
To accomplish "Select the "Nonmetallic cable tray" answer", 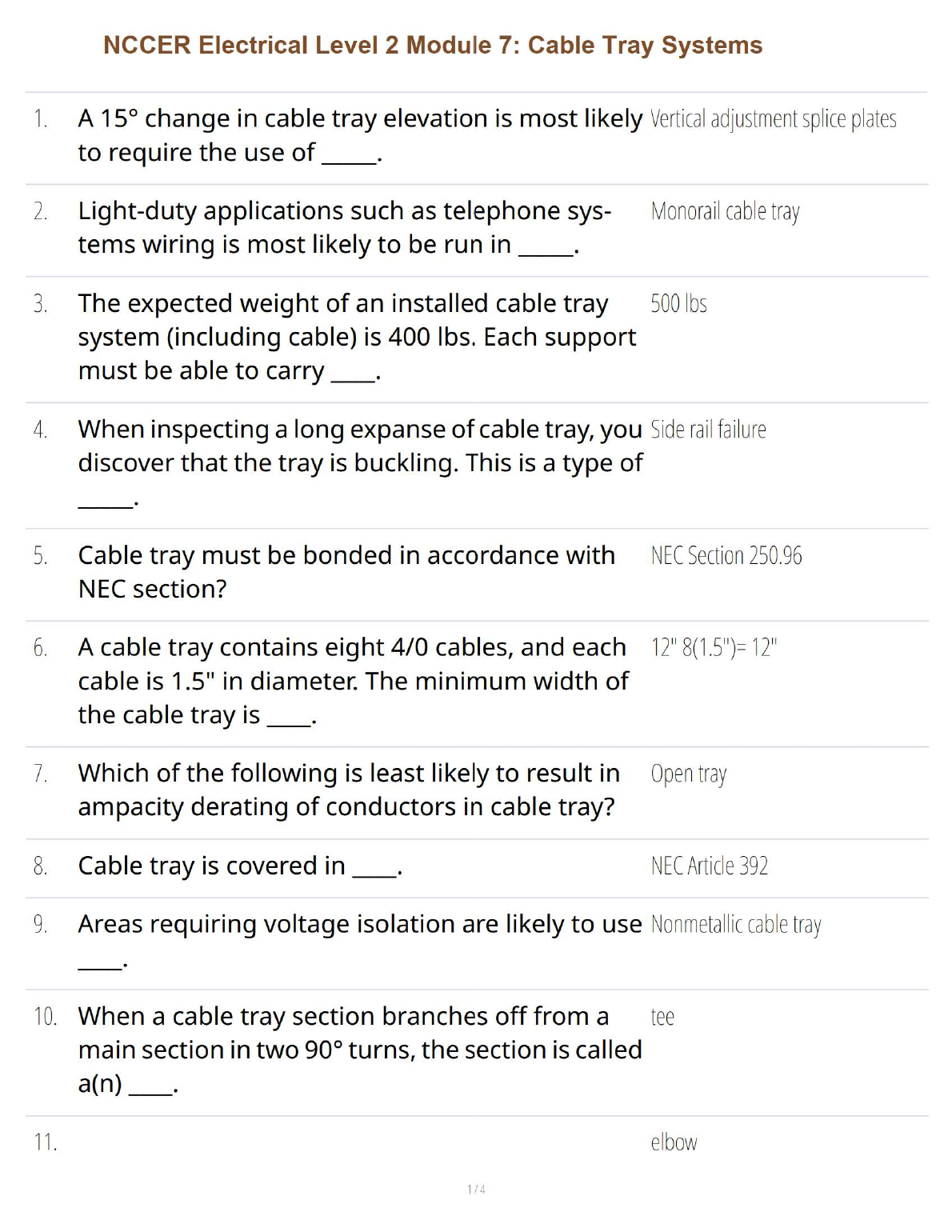I will pos(735,925).
